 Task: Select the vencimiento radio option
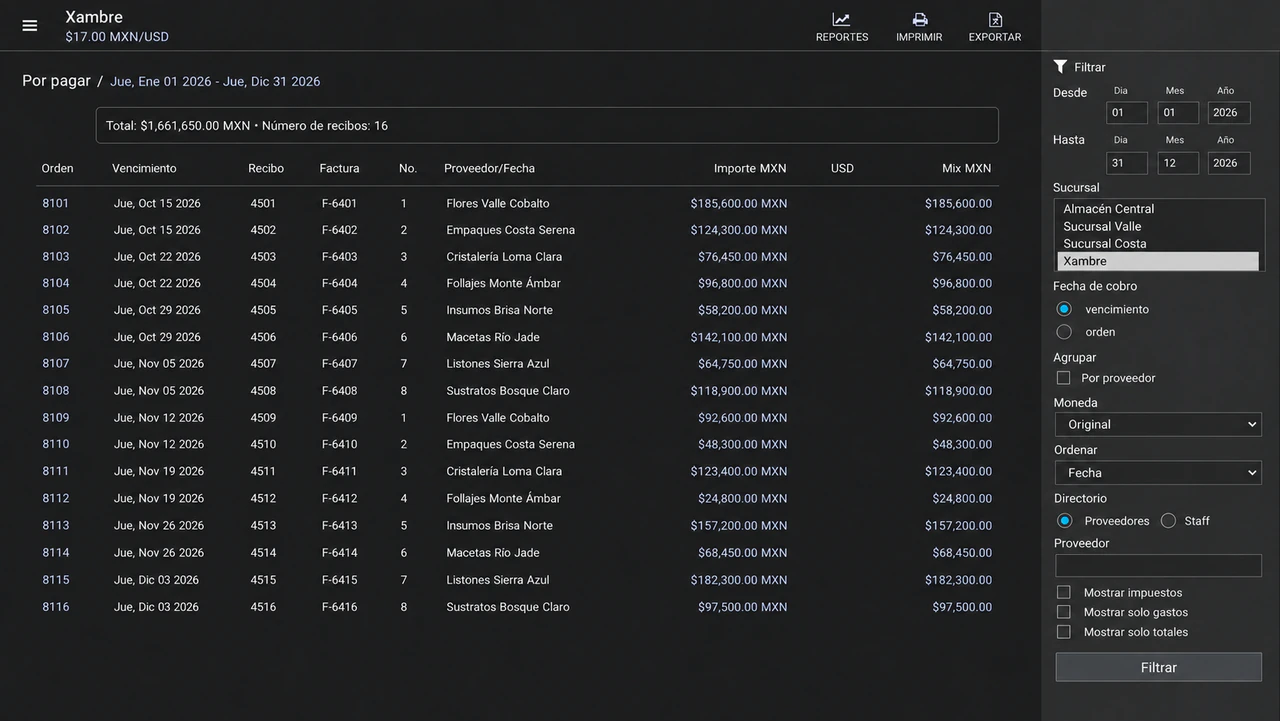tap(1064, 309)
